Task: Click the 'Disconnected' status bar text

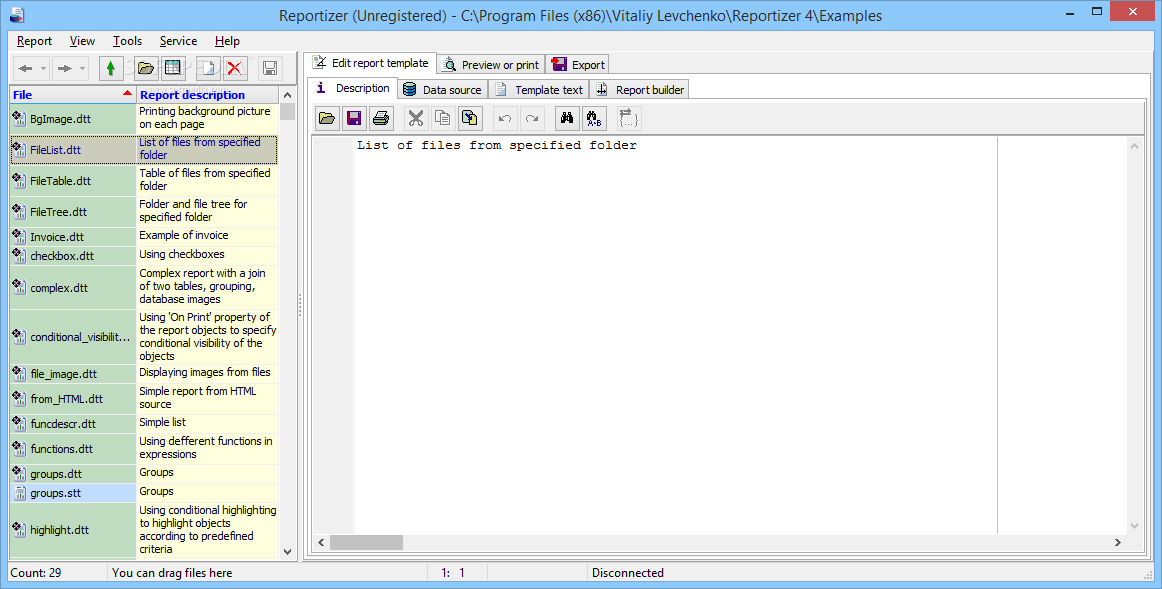Action: (628, 573)
